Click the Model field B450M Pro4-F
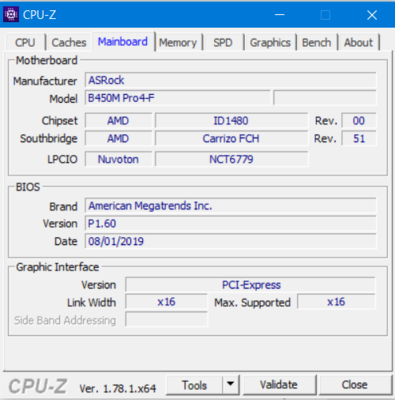Viewport: 395px width, 400px height. (x=177, y=98)
